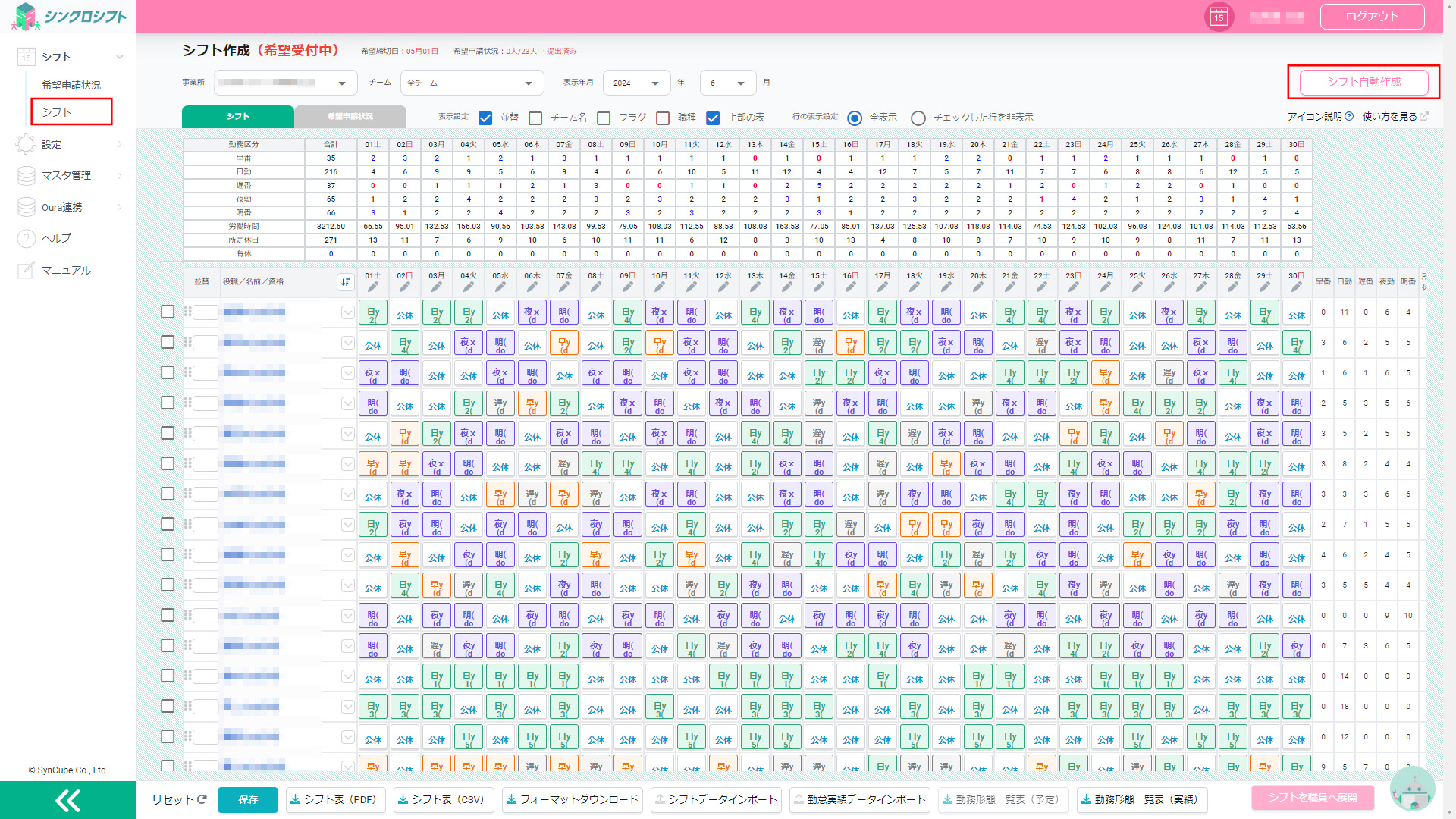Click the pencil edit icon under 25火 column

point(1137,287)
